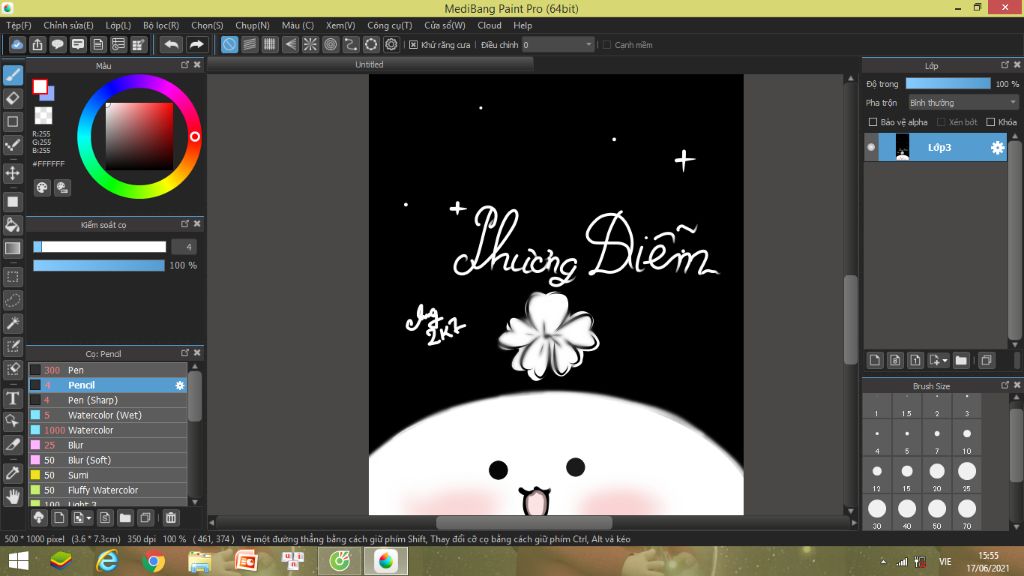The width and height of the screenshot is (1024, 576).
Task: Switch to the Untitled canvas tab
Action: pyautogui.click(x=370, y=65)
